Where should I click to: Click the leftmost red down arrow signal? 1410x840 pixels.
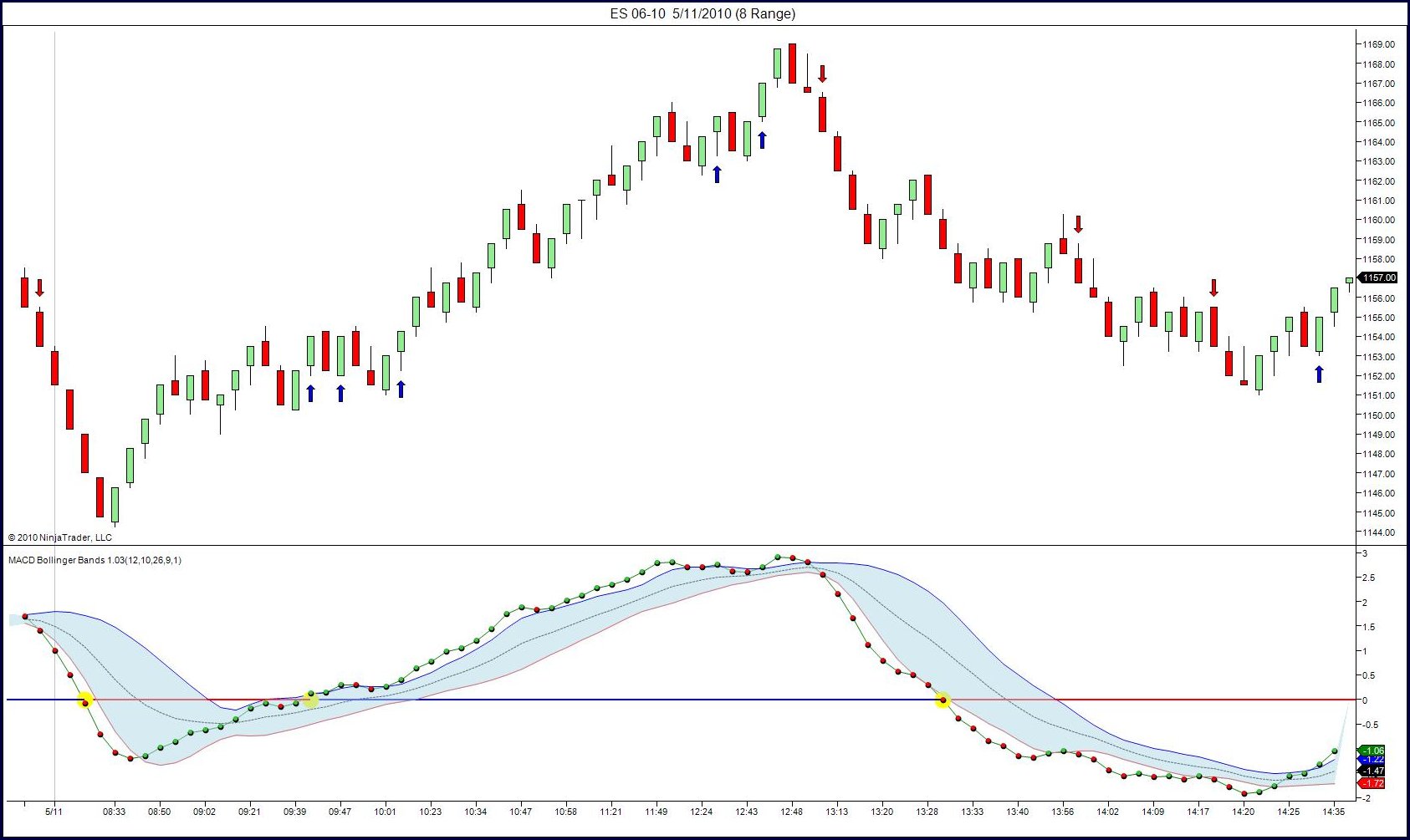39,288
